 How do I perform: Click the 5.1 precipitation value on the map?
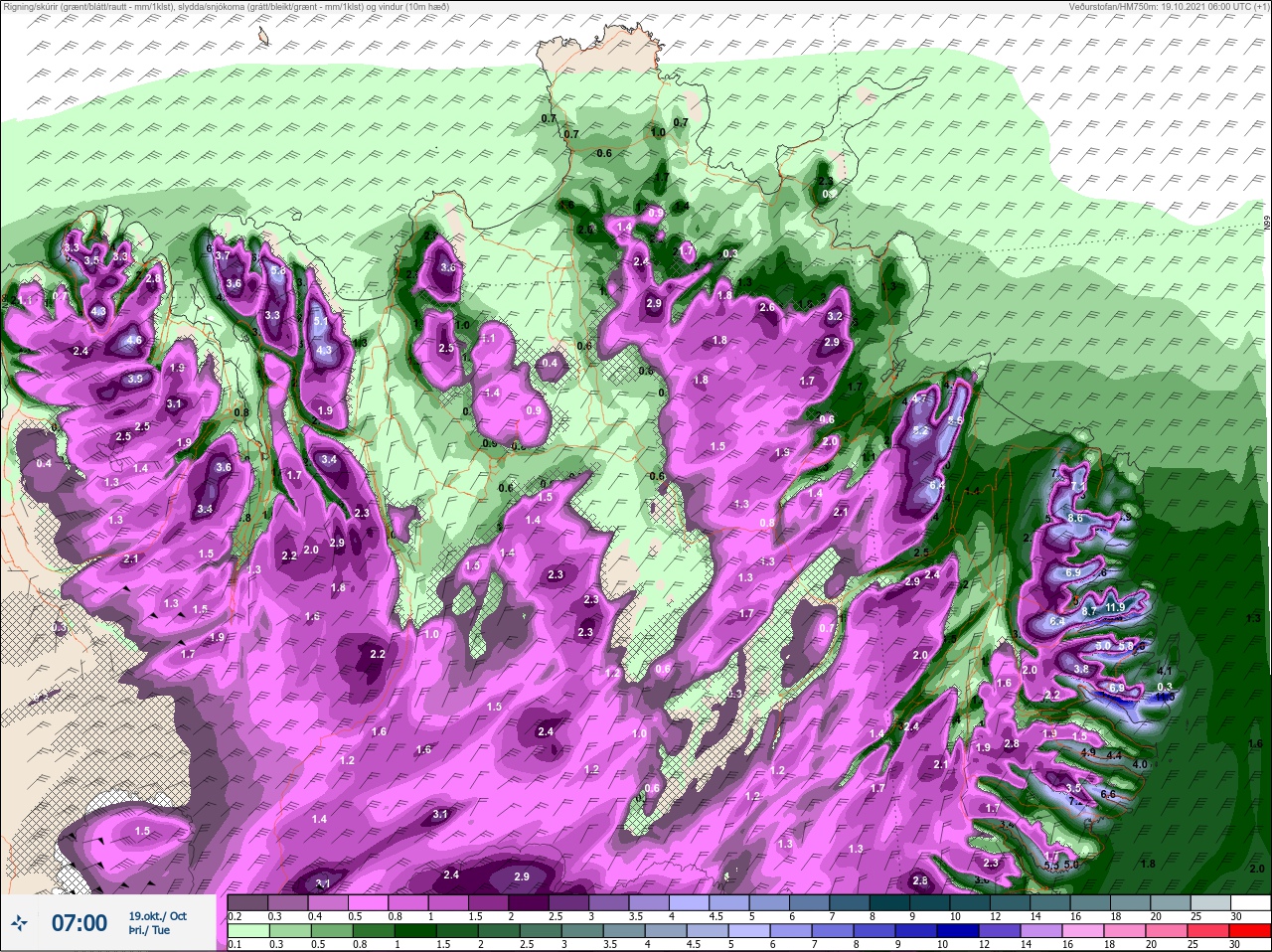320,321
